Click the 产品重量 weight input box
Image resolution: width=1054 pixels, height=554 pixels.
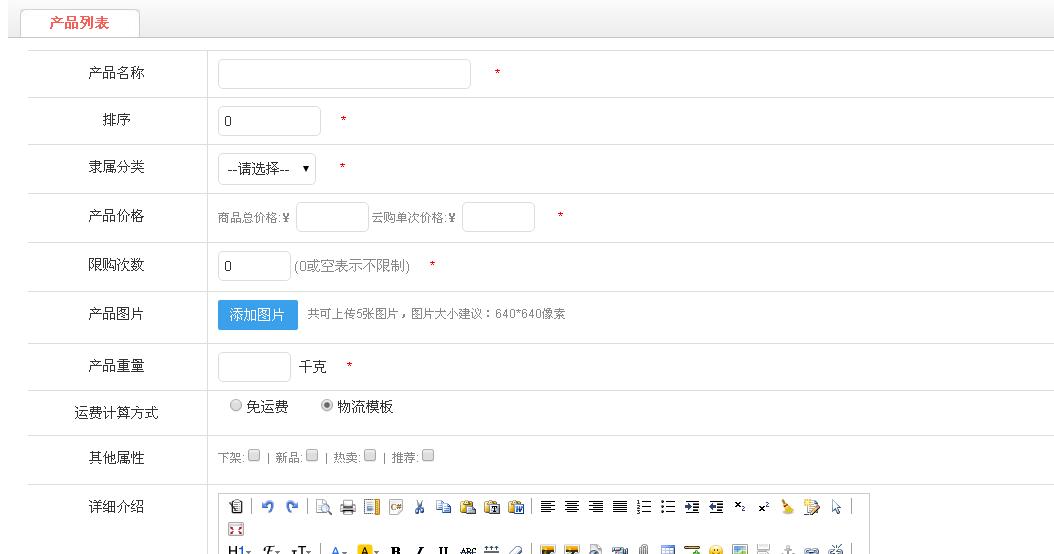pyautogui.click(x=254, y=367)
